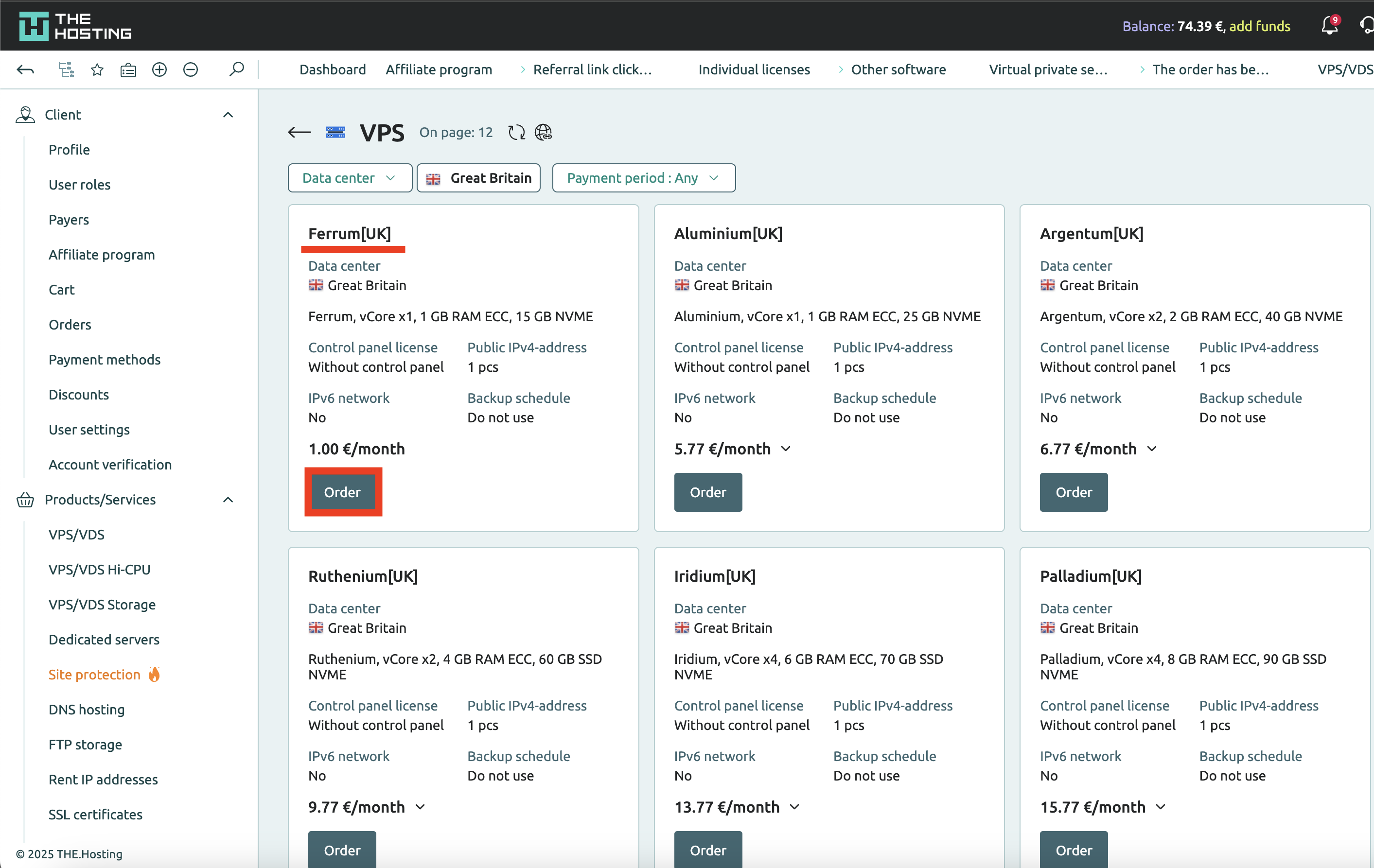
Task: Open search with magnifier icon
Action: click(x=236, y=69)
